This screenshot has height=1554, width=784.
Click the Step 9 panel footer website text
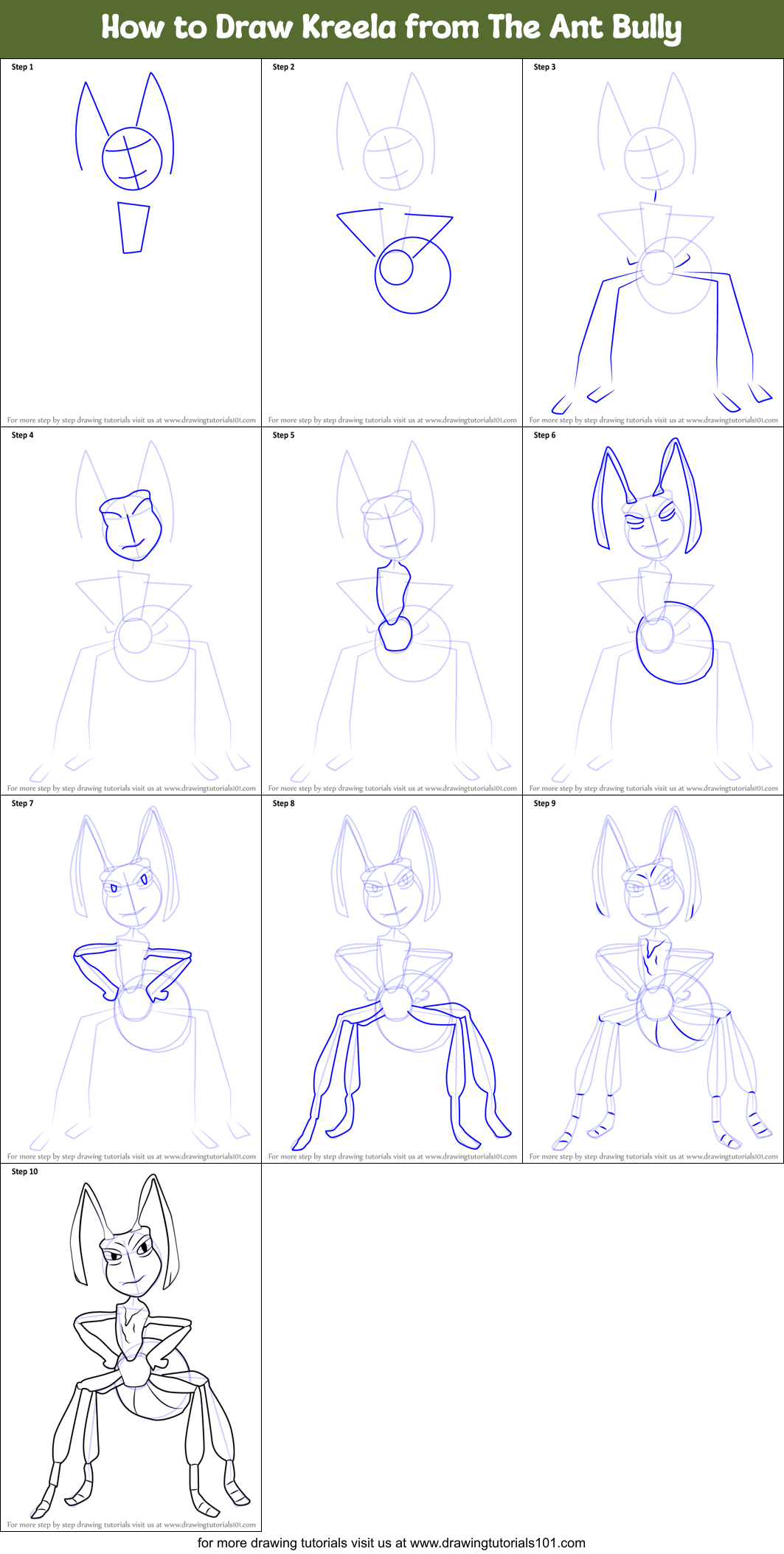653,1157
